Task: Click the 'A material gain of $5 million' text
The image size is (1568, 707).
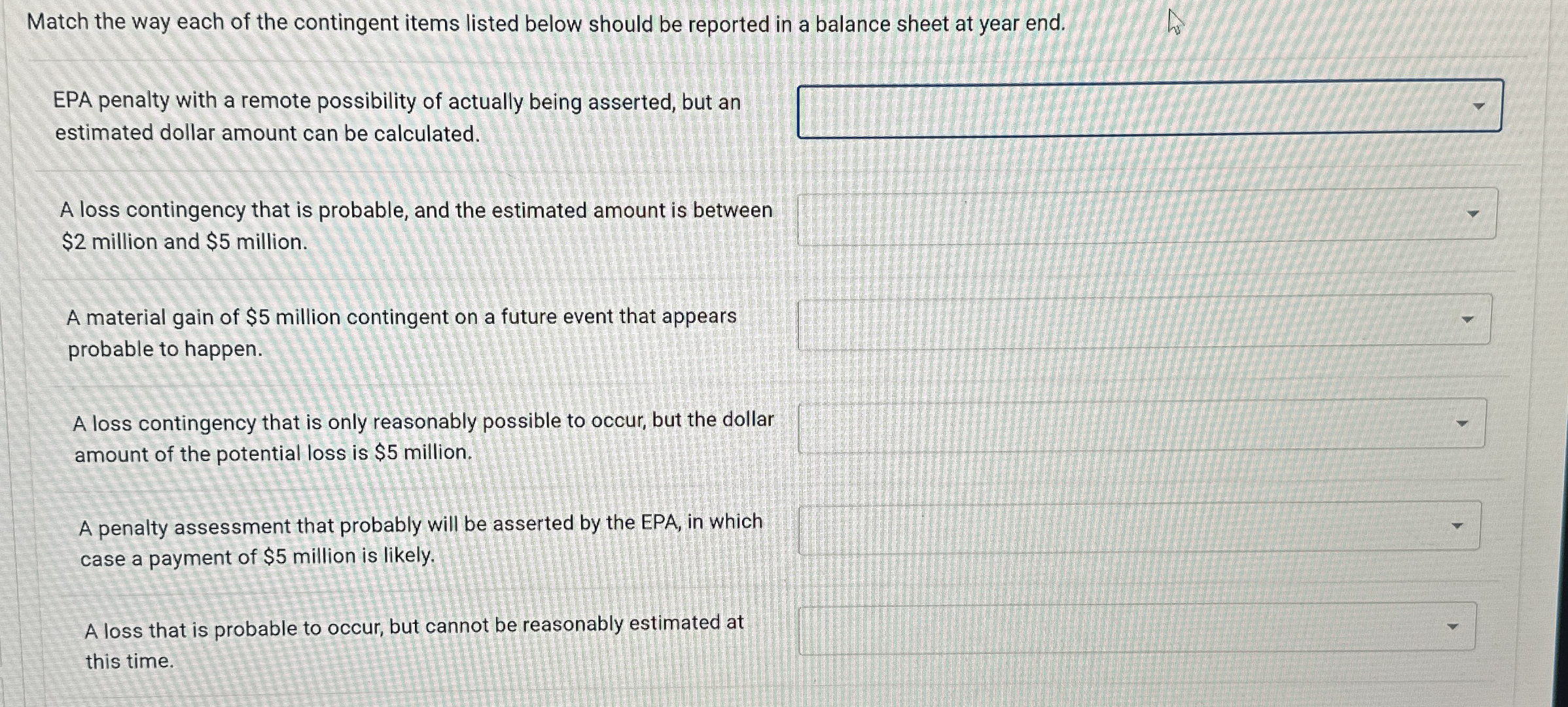Action: pos(401,317)
